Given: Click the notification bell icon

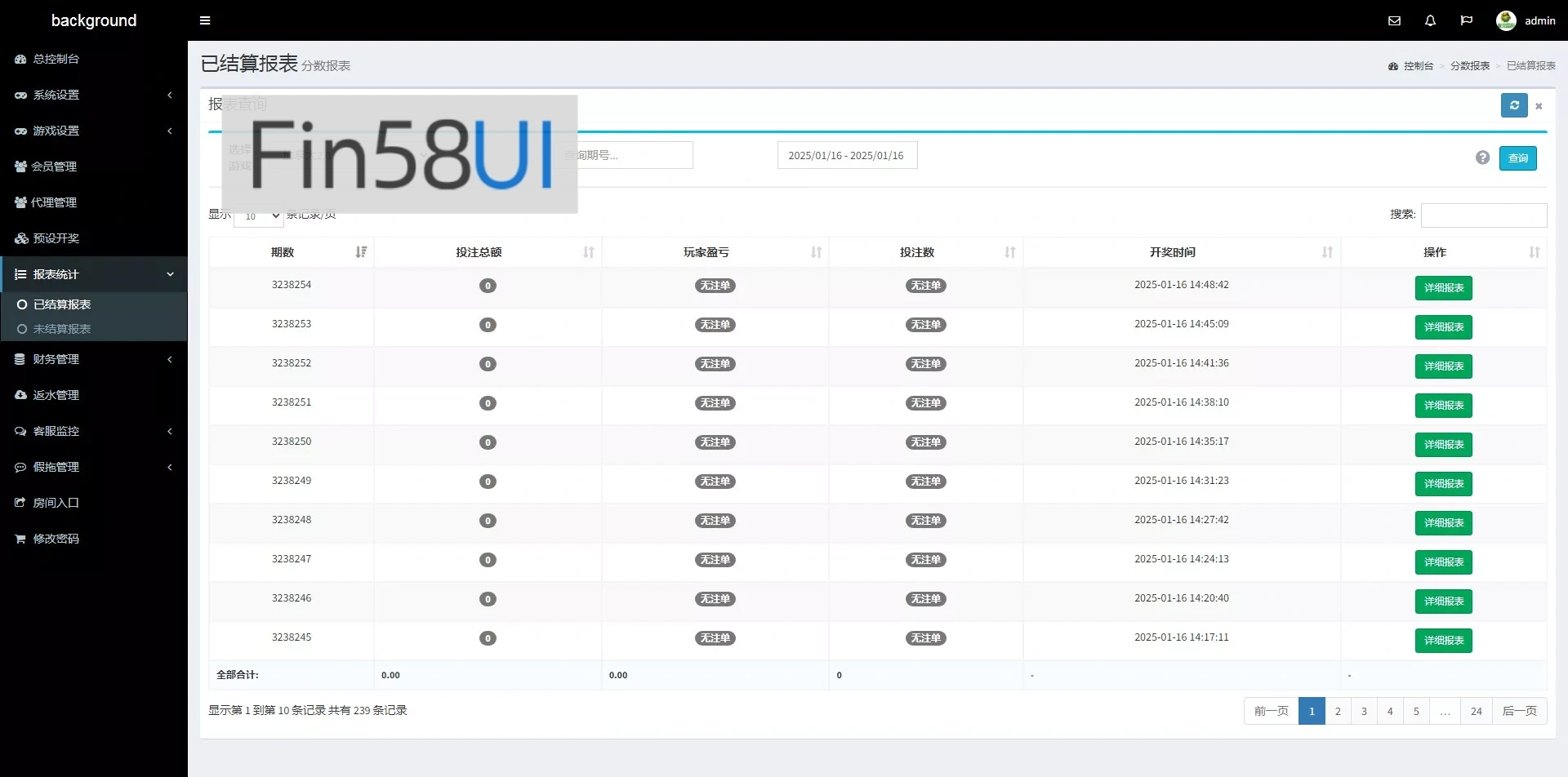Looking at the screenshot, I should pos(1430,20).
